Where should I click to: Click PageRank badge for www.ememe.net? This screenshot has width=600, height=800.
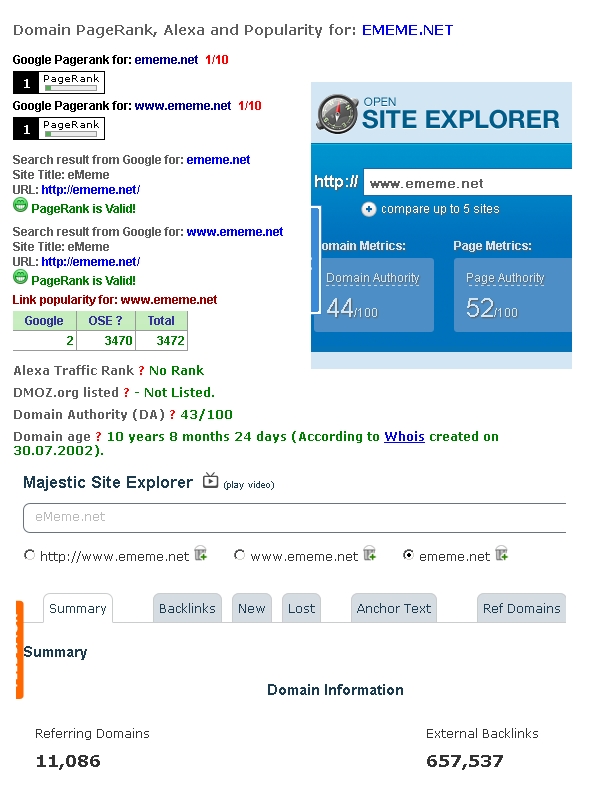tap(59, 129)
